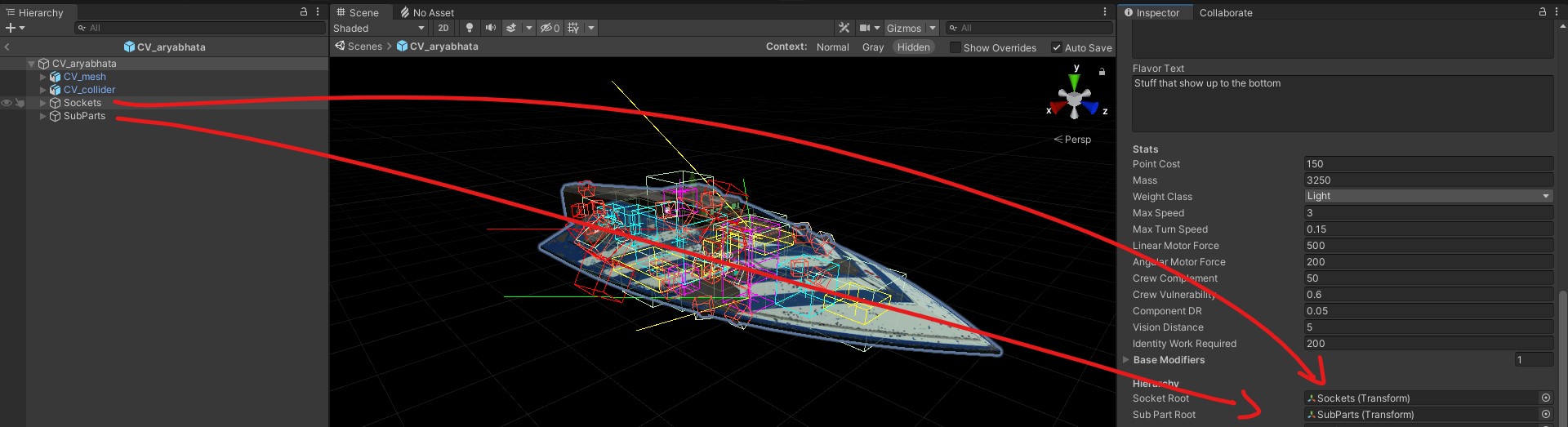
Task: Toggle scene grid visibility icon
Action: pyautogui.click(x=573, y=28)
